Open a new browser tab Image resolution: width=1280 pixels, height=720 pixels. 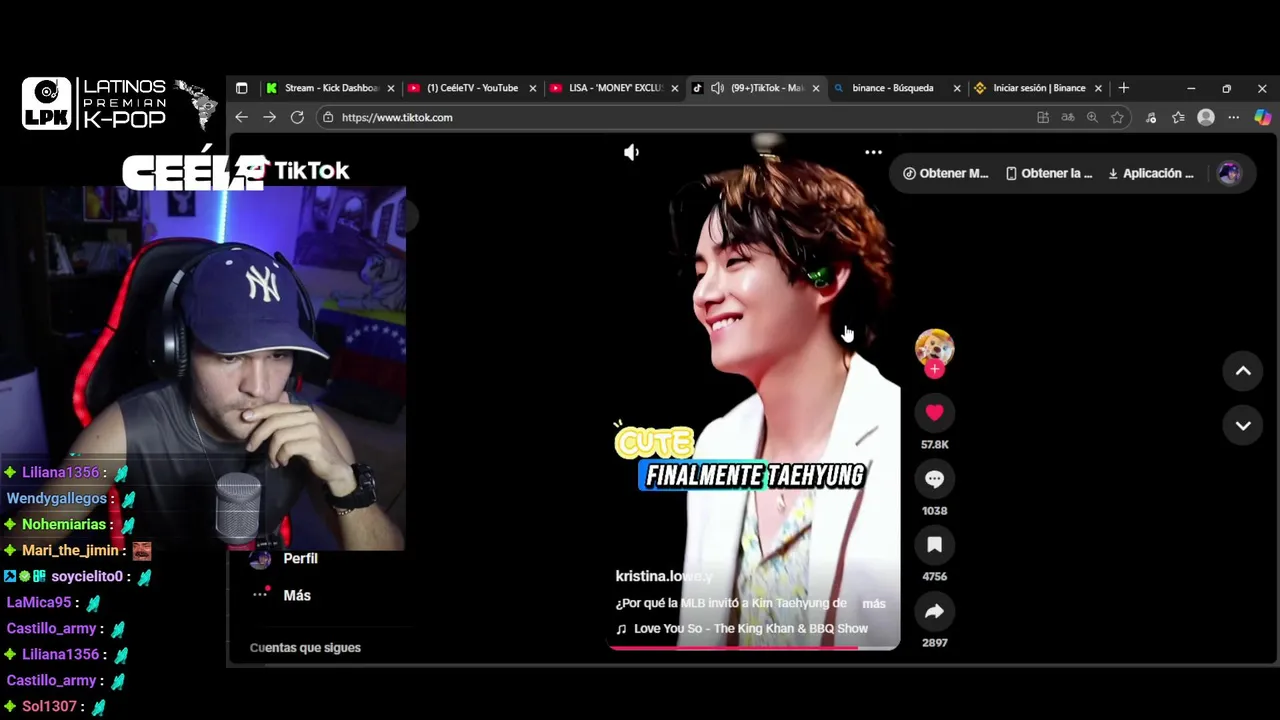click(x=1123, y=88)
